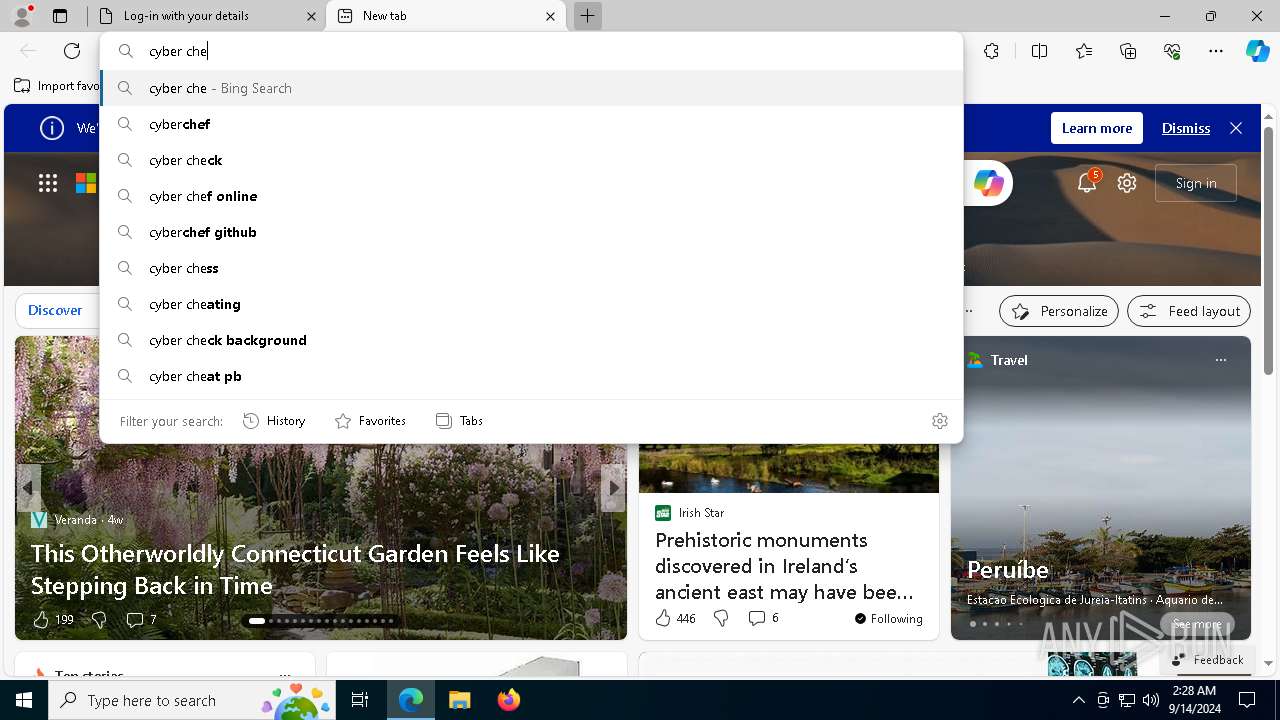1280x720 pixels.
Task: Open the Microsoft apps grid launcher
Action: click(48, 183)
